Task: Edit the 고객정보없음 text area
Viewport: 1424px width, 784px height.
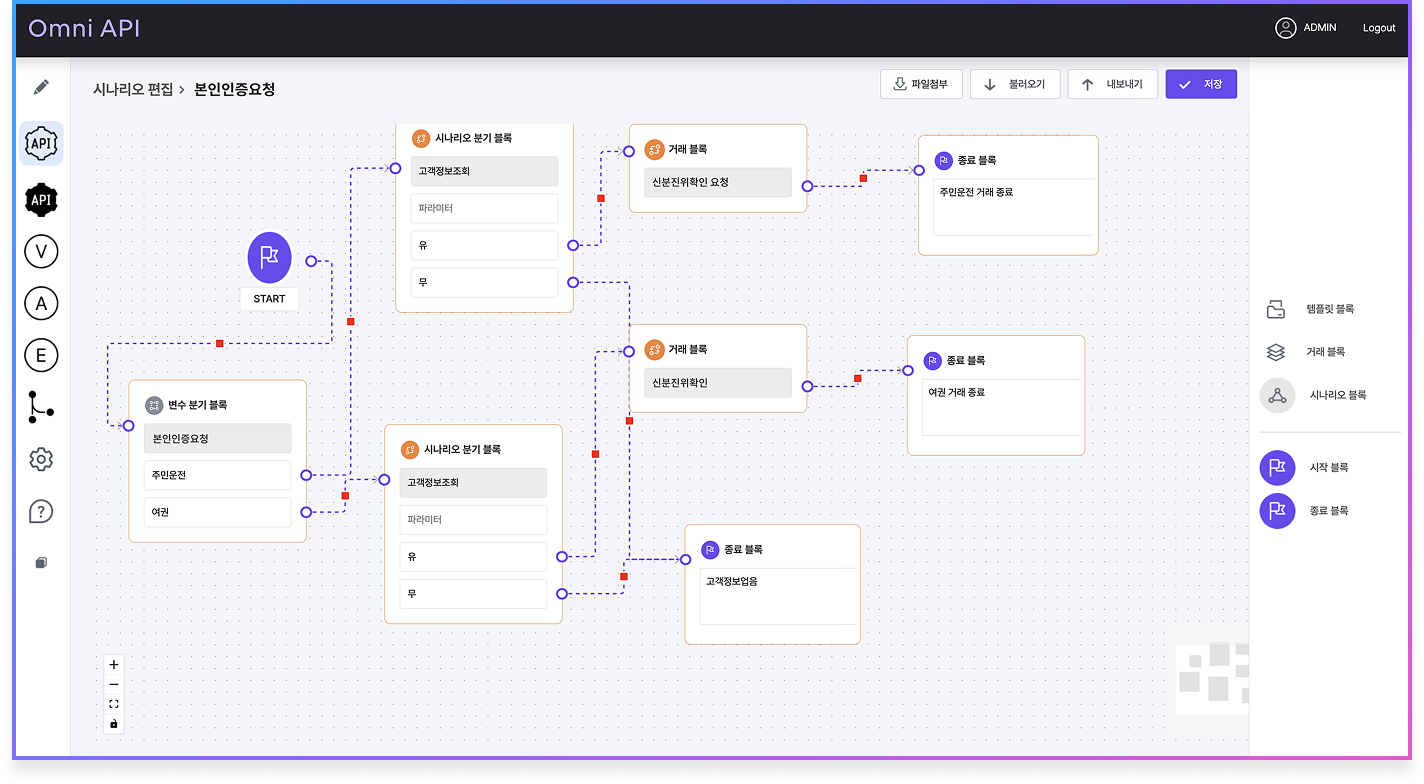Action: point(779,596)
